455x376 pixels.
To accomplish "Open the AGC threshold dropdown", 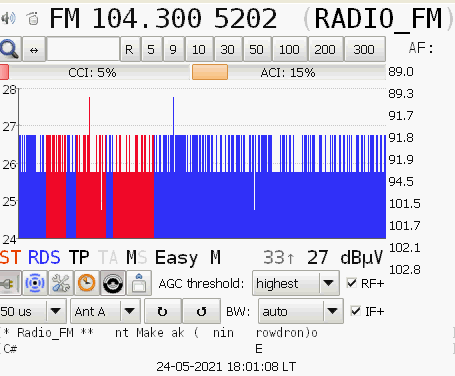I will pos(296,283).
